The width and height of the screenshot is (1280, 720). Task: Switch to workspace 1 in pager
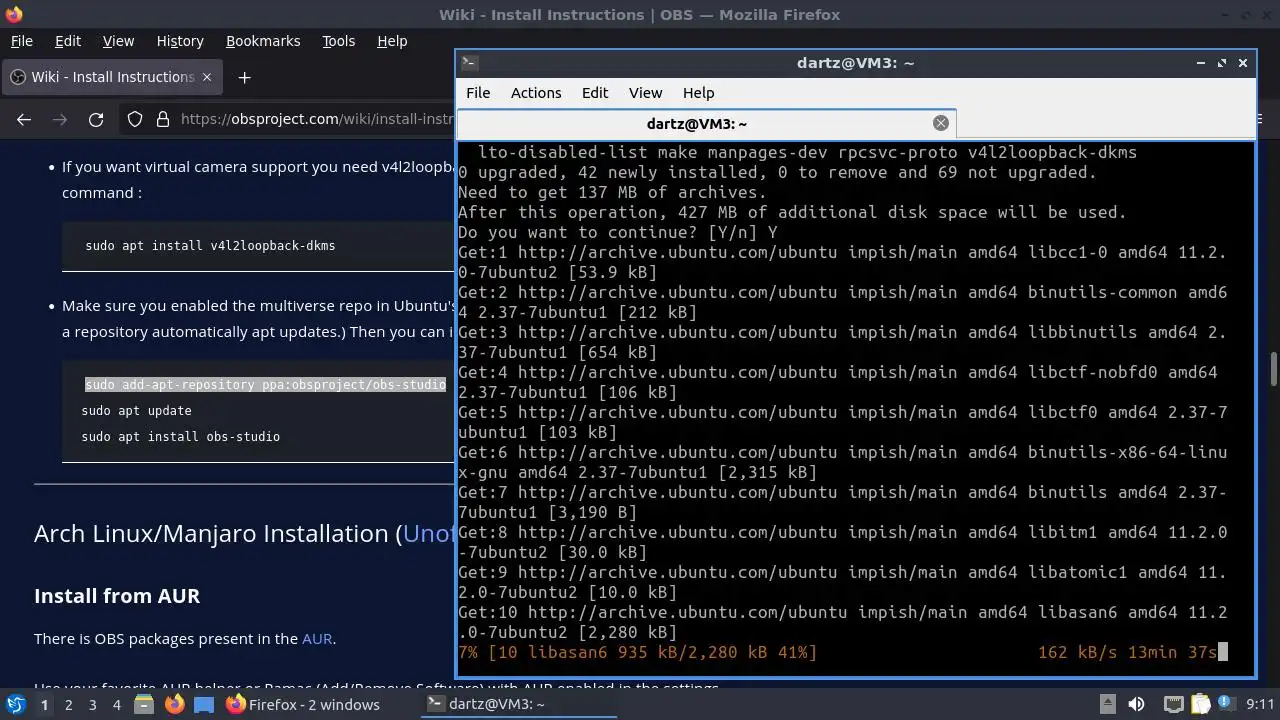coord(44,704)
